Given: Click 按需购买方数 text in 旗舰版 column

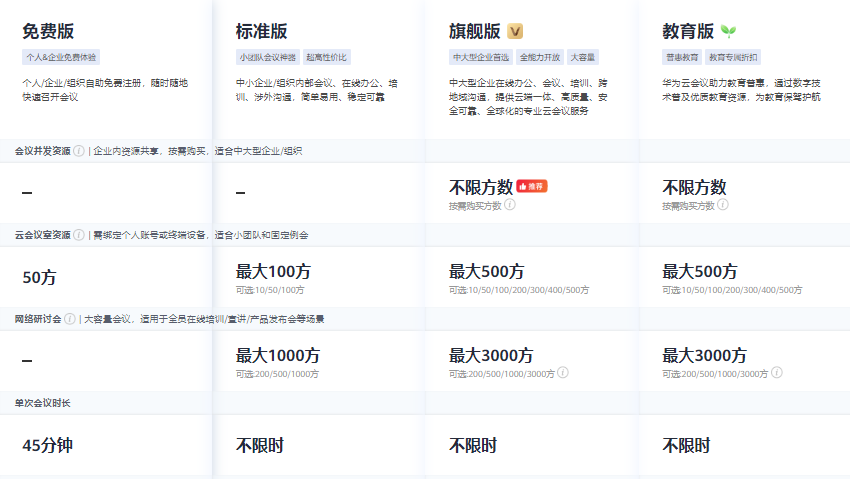Looking at the screenshot, I should (475, 206).
